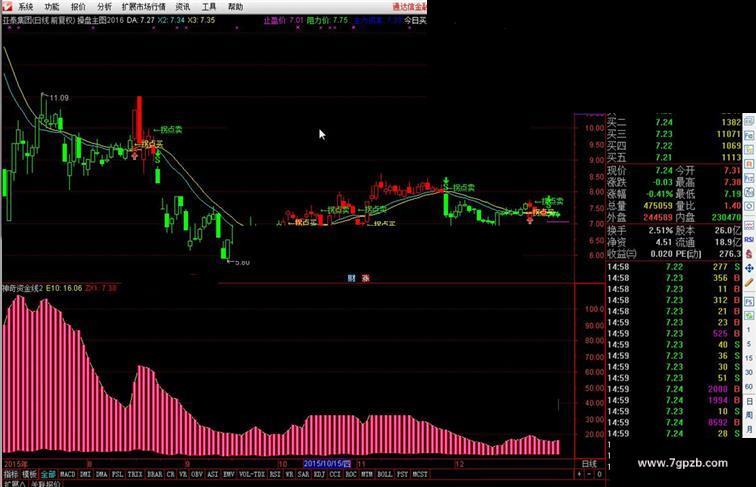The height and width of the screenshot is (487, 756).
Task: Select the DMI indicator tab
Action: tap(85, 474)
